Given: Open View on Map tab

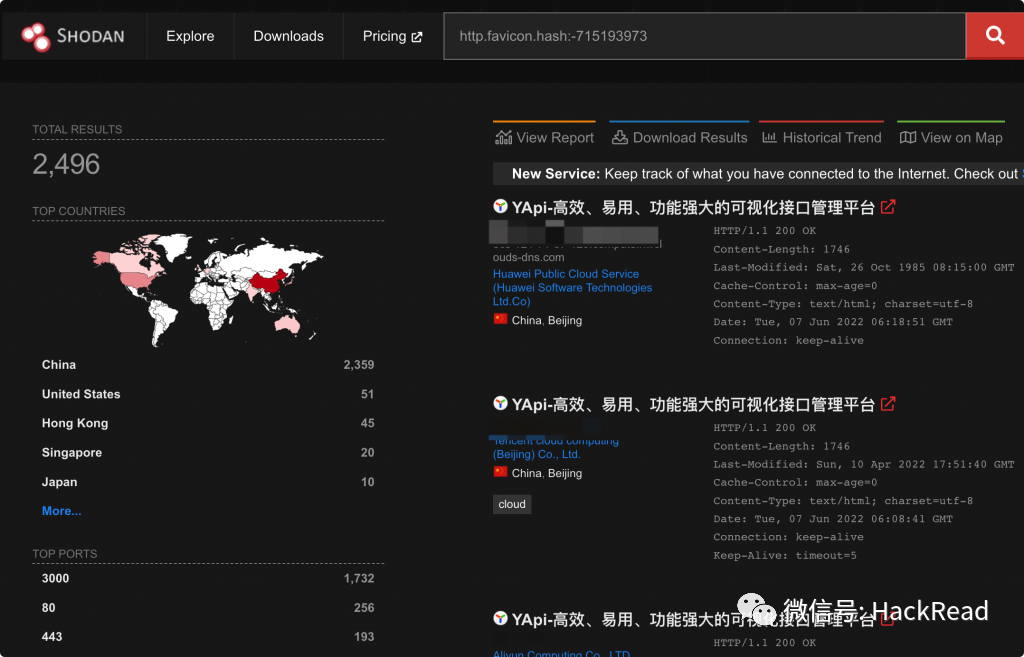Looking at the screenshot, I should (x=951, y=137).
